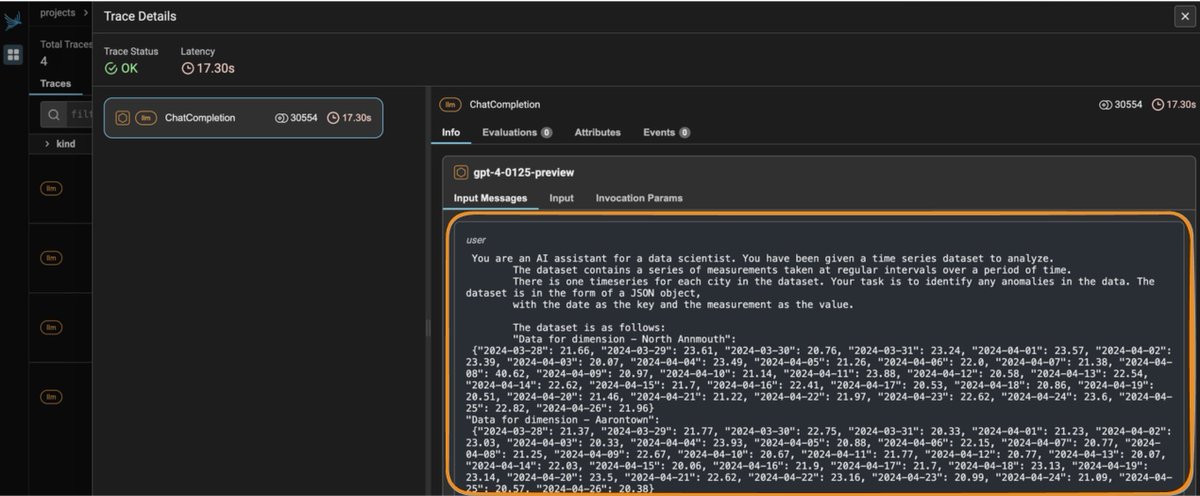Click the user role label in message

tap(476, 239)
